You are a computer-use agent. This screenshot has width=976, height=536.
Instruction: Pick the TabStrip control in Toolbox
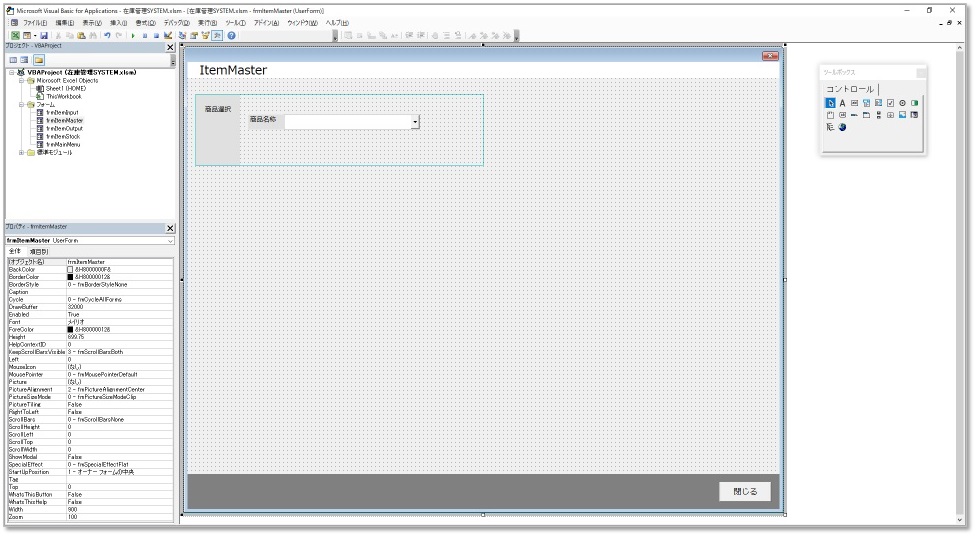click(x=855, y=115)
